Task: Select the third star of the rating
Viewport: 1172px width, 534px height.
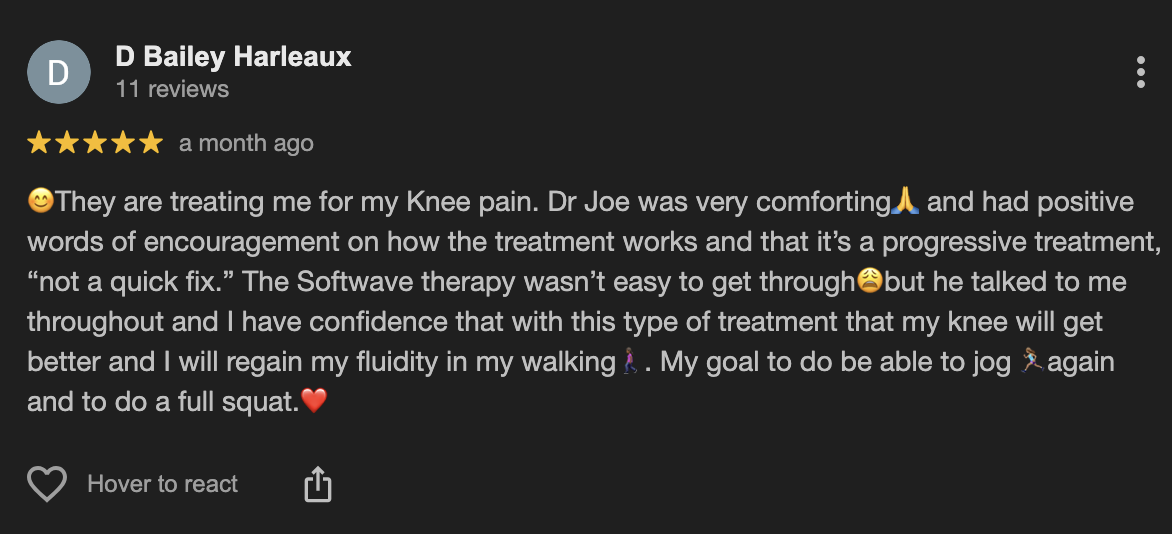Action: [x=96, y=143]
